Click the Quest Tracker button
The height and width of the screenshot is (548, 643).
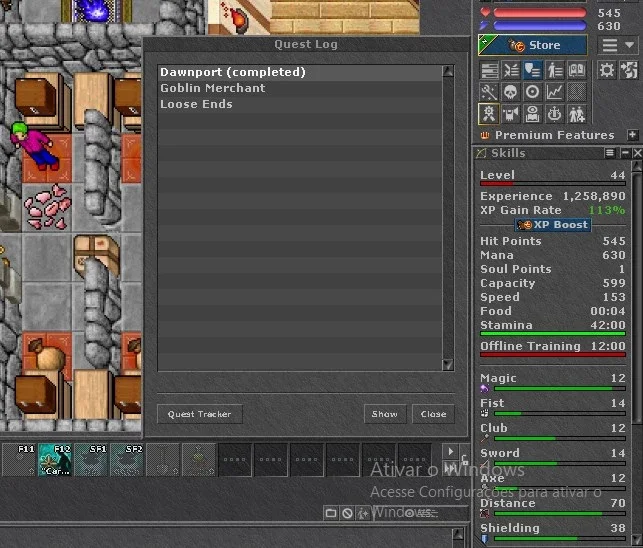[x=200, y=414]
